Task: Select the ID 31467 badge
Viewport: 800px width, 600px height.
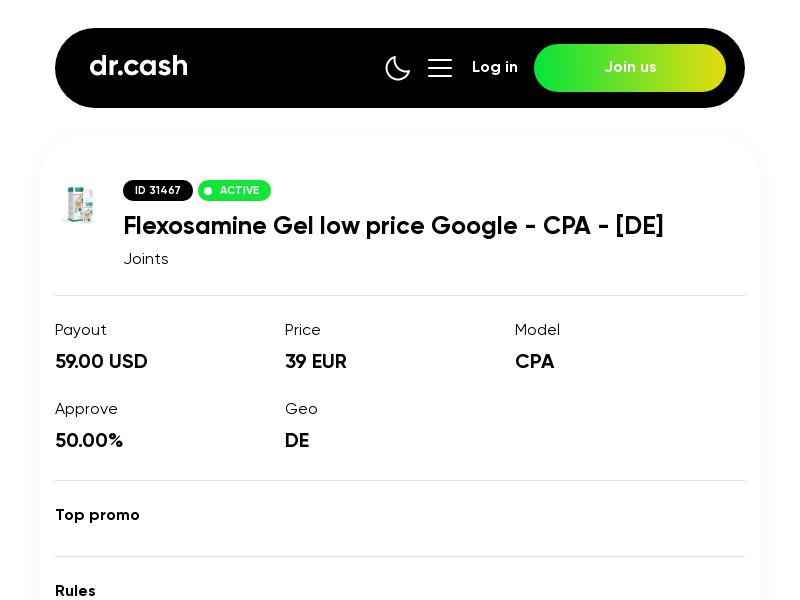Action: point(157,190)
